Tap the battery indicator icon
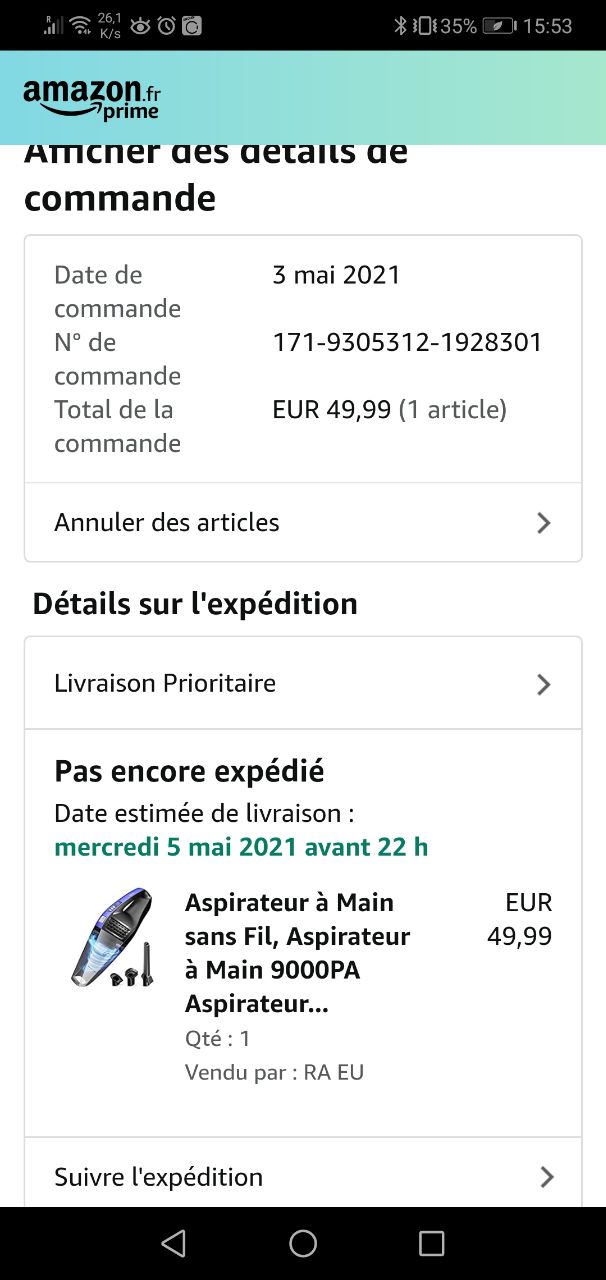 [x=499, y=26]
